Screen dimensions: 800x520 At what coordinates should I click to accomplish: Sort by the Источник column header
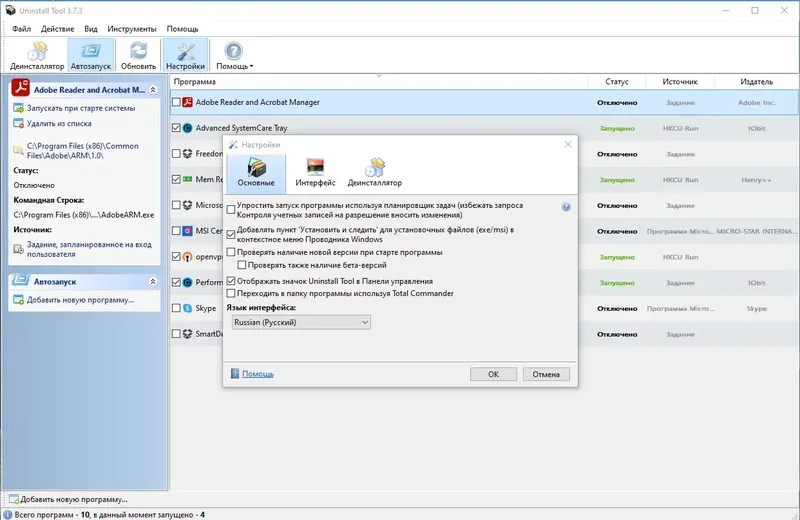(680, 82)
